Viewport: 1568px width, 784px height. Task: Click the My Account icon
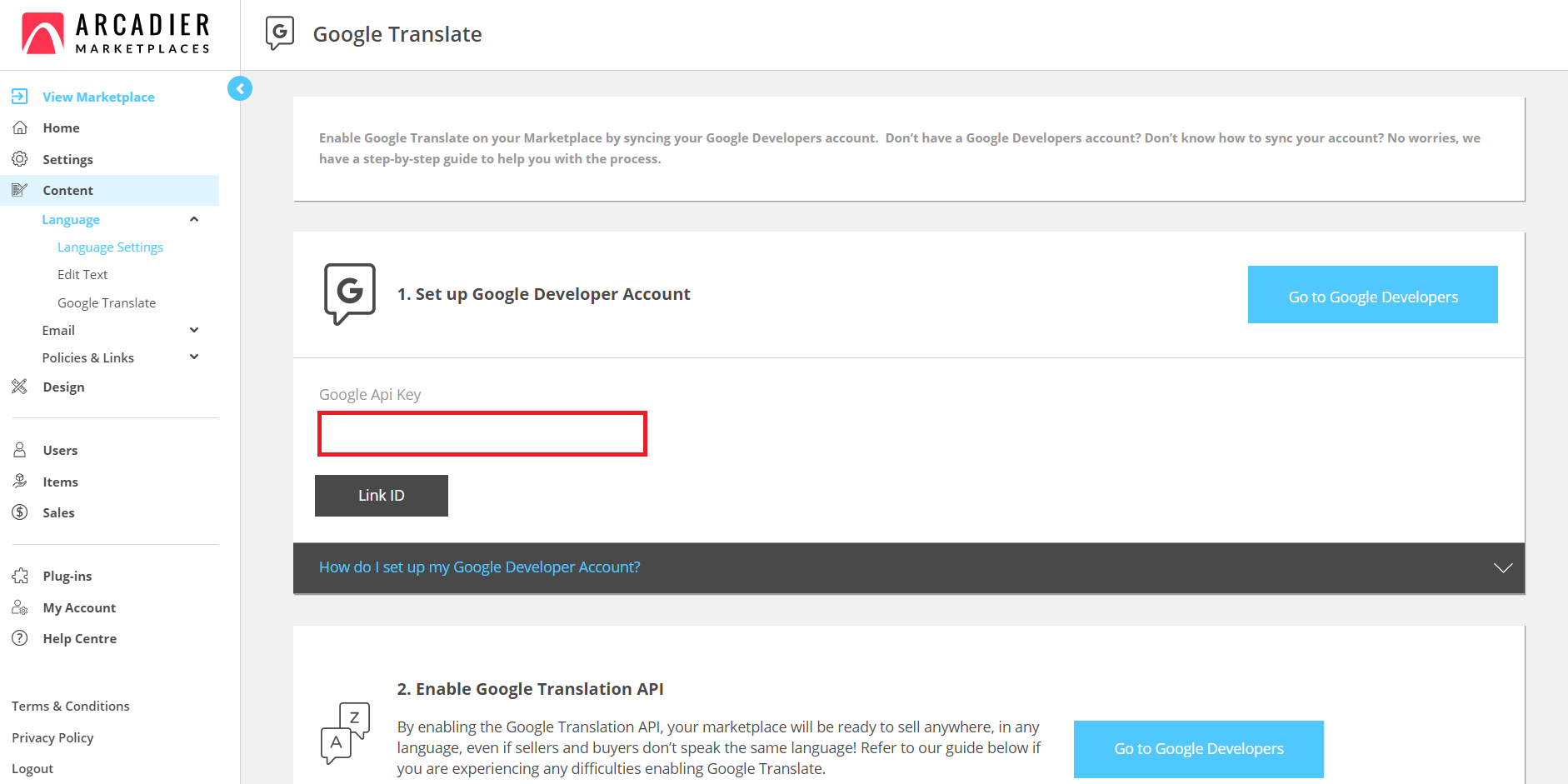coord(20,607)
